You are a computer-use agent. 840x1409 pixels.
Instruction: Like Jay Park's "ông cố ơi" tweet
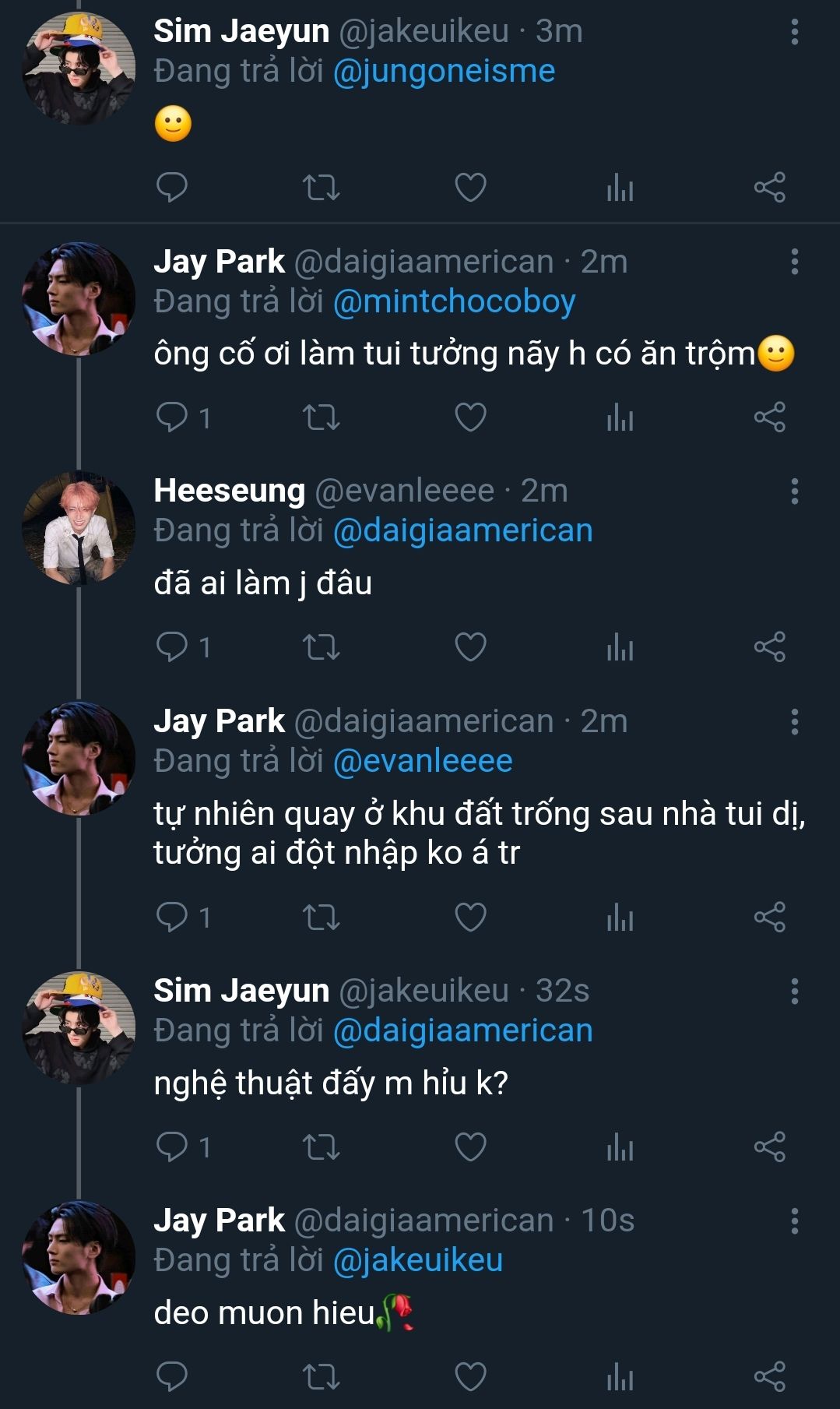coord(470,417)
